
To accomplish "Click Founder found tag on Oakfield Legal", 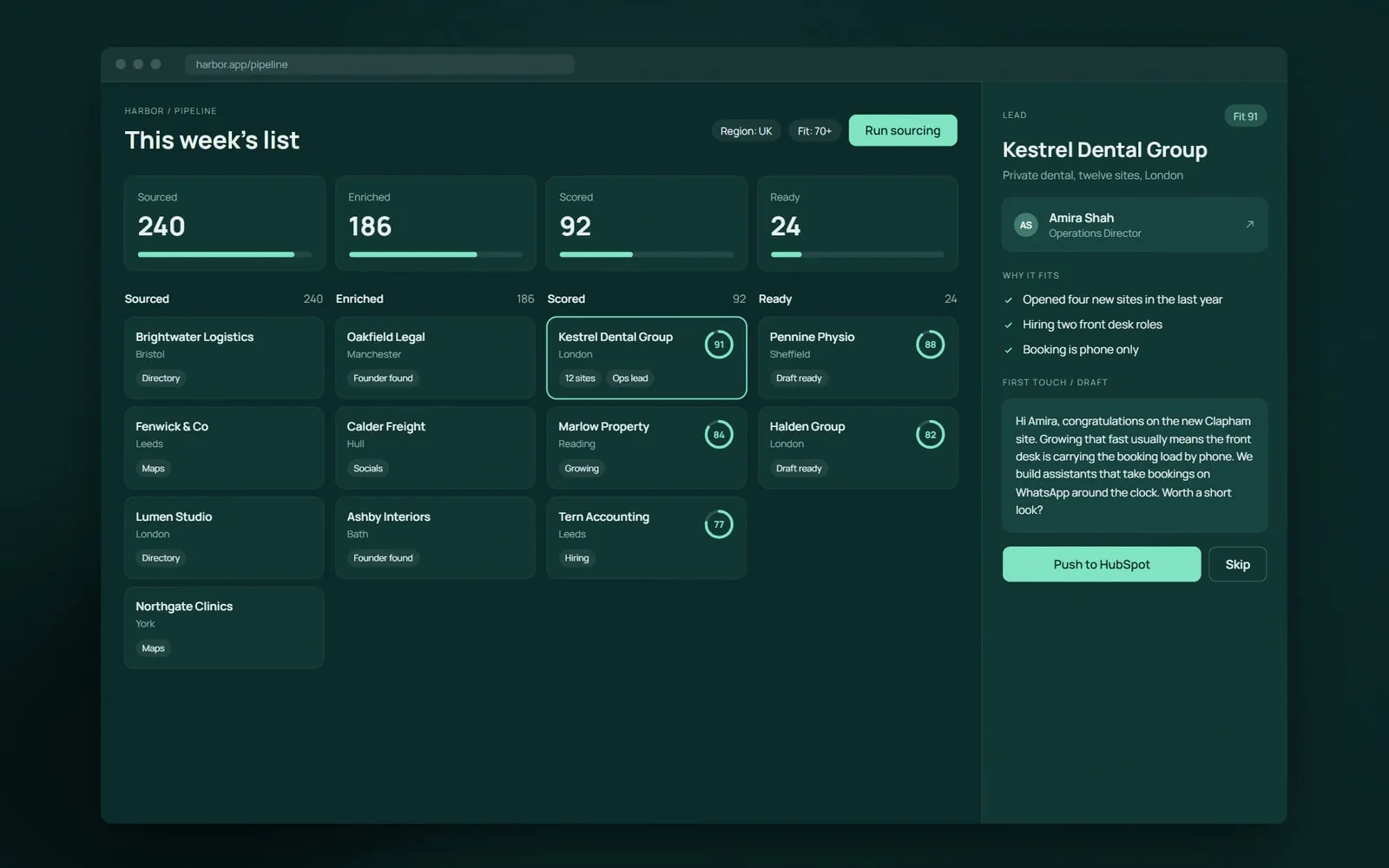I will [383, 378].
